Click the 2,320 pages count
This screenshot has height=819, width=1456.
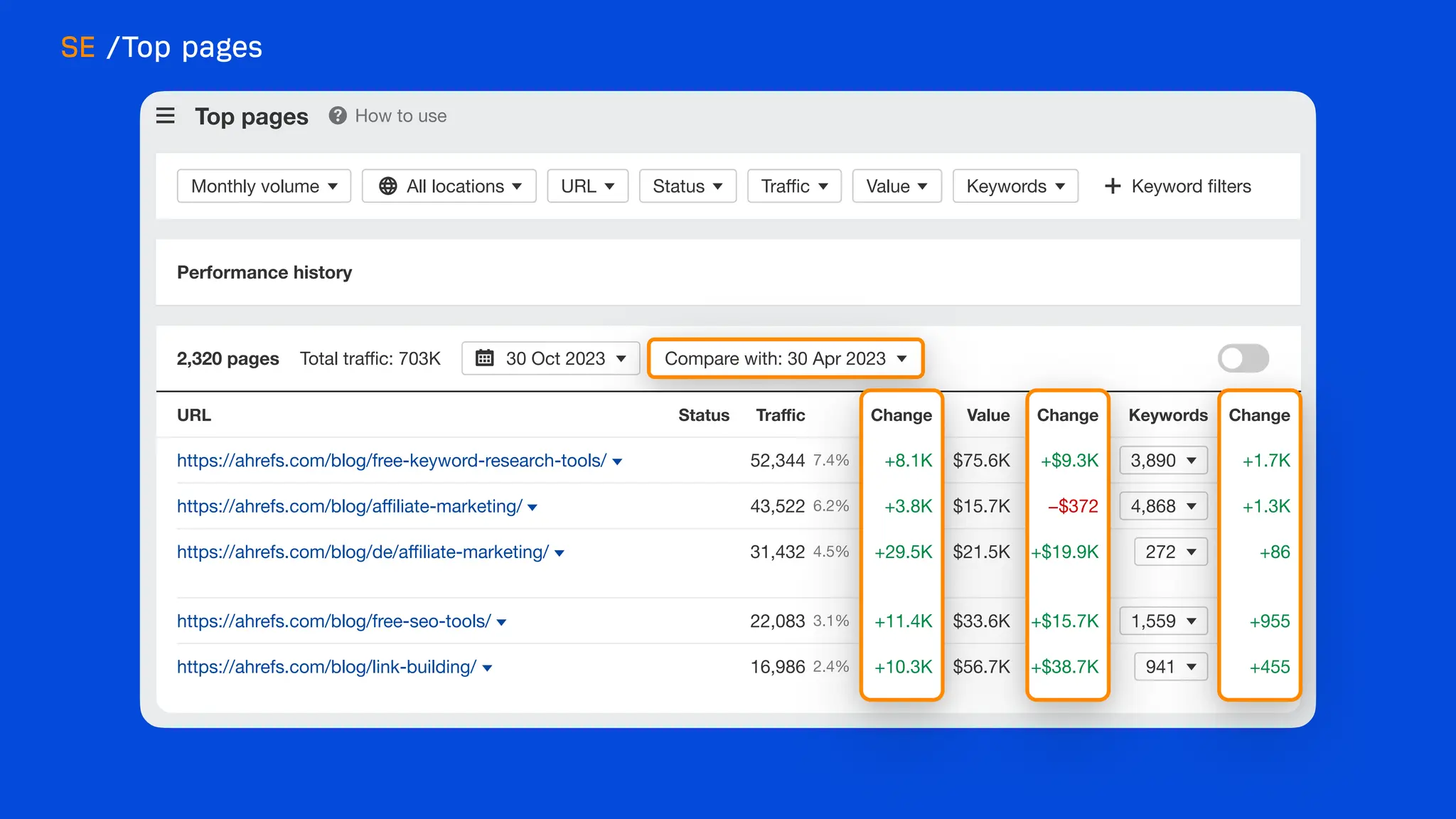(228, 358)
